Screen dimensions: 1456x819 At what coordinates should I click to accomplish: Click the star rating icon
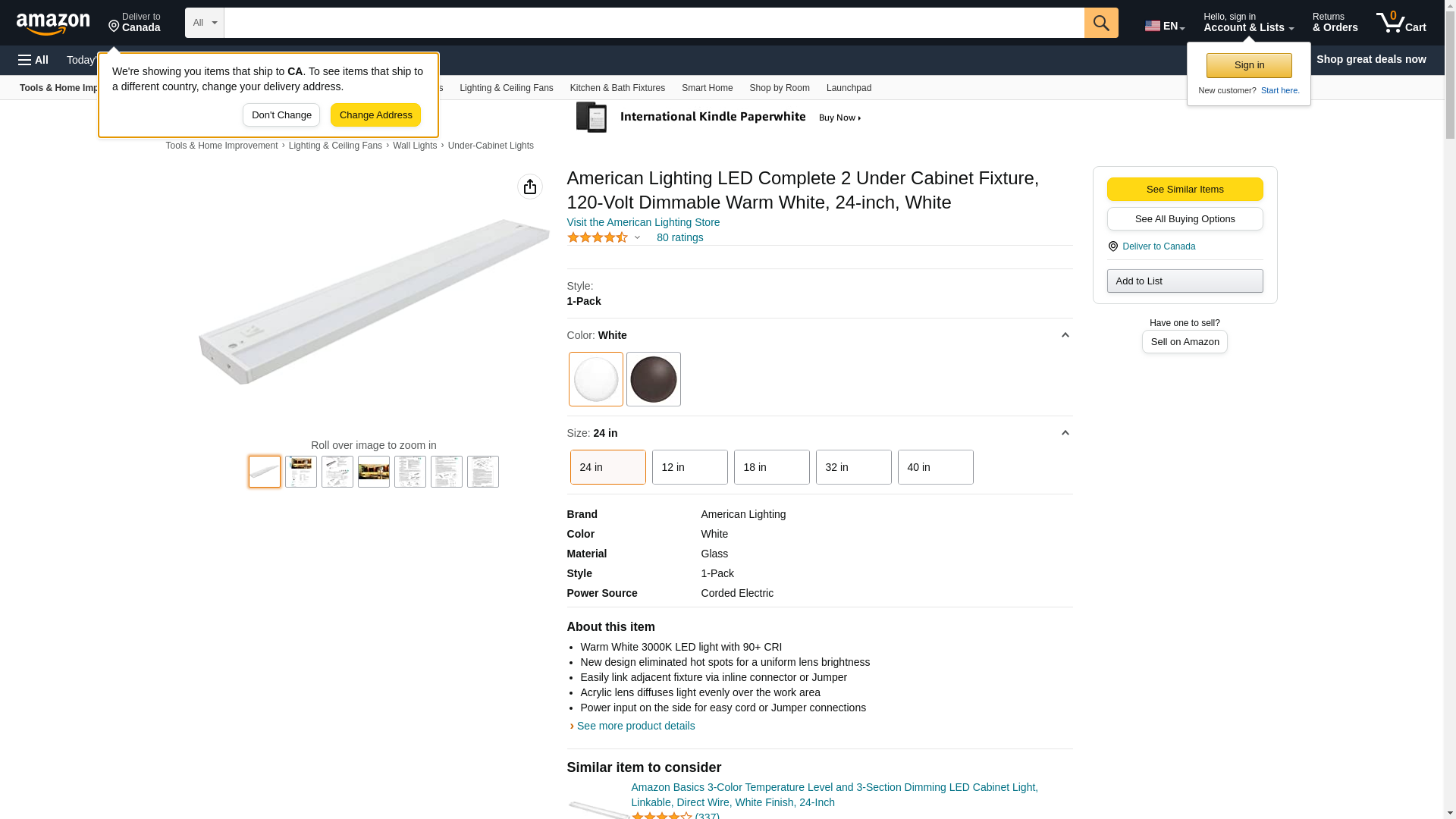coord(598,237)
